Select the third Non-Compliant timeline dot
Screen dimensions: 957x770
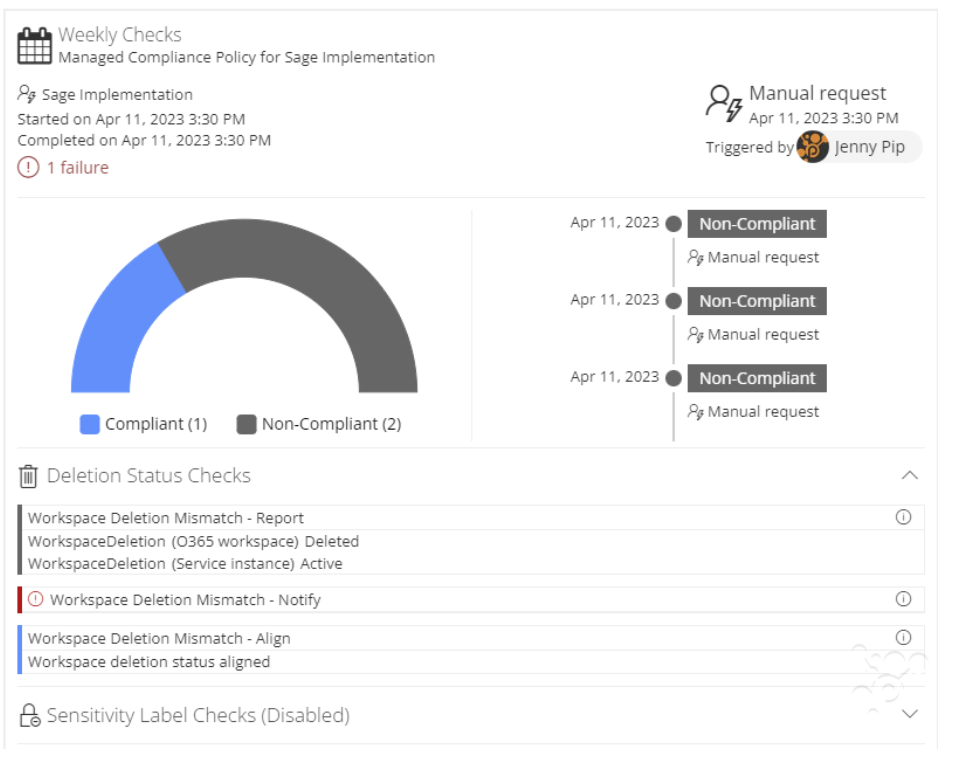tap(673, 378)
